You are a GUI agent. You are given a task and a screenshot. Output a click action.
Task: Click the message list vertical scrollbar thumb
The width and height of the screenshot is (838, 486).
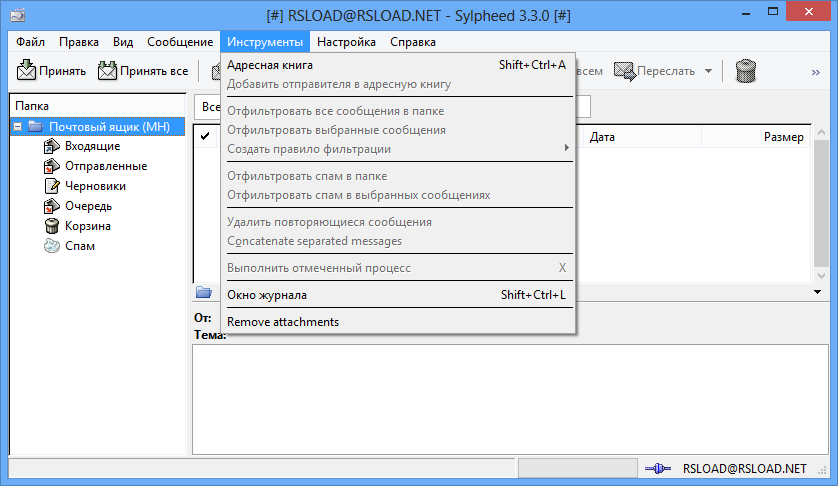821,203
